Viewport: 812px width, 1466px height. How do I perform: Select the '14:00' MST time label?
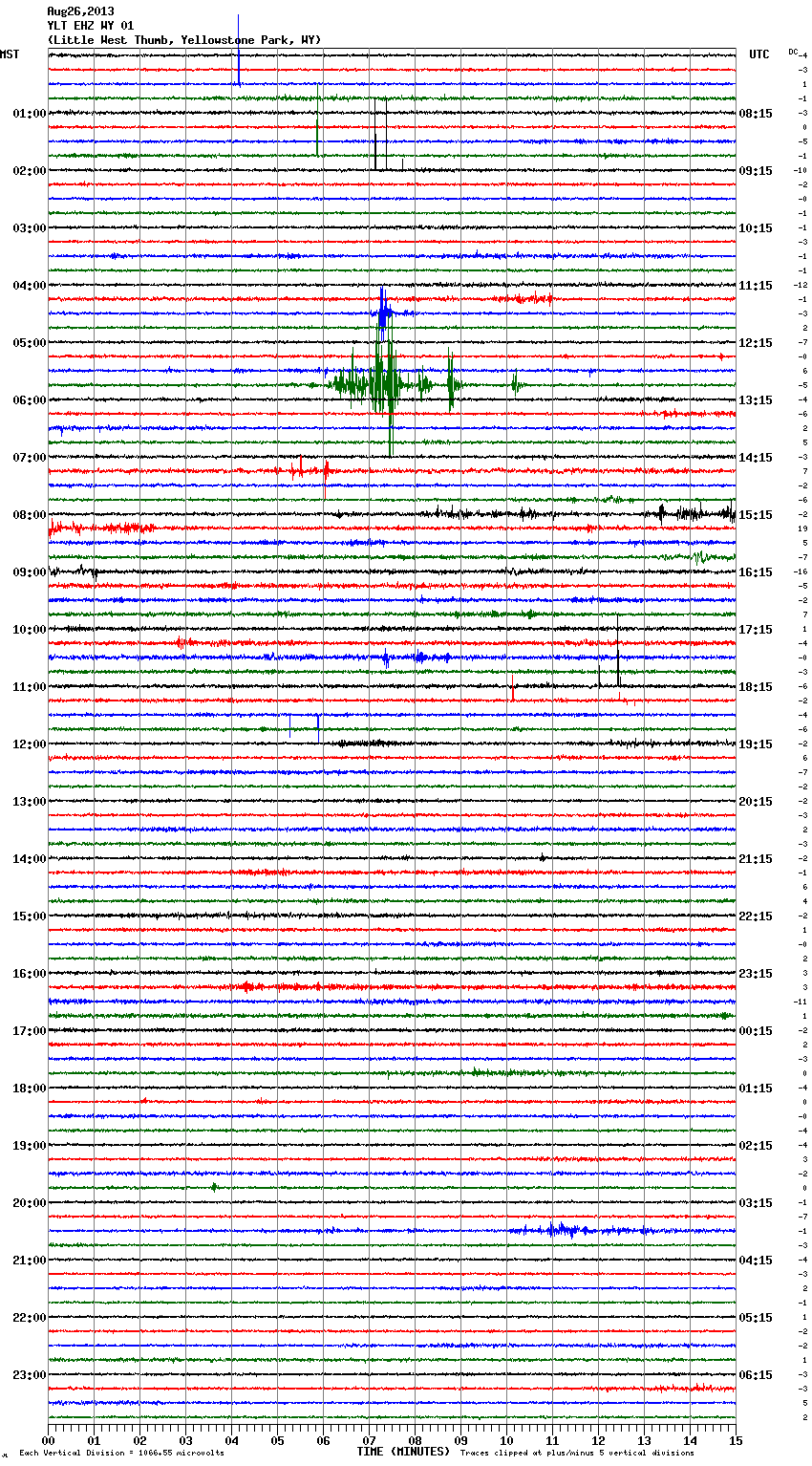click(x=30, y=859)
